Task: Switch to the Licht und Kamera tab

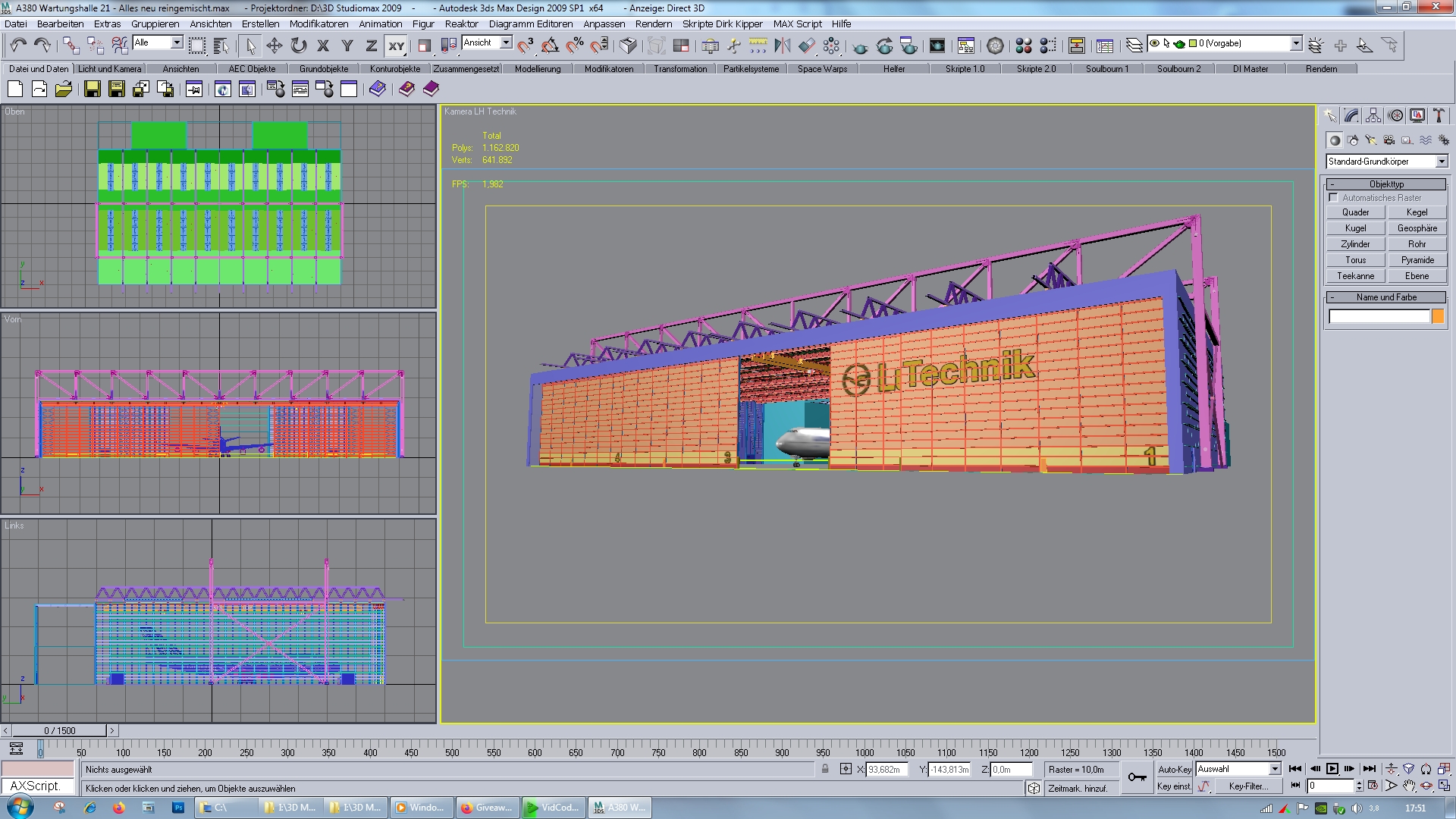Action: pos(109,69)
